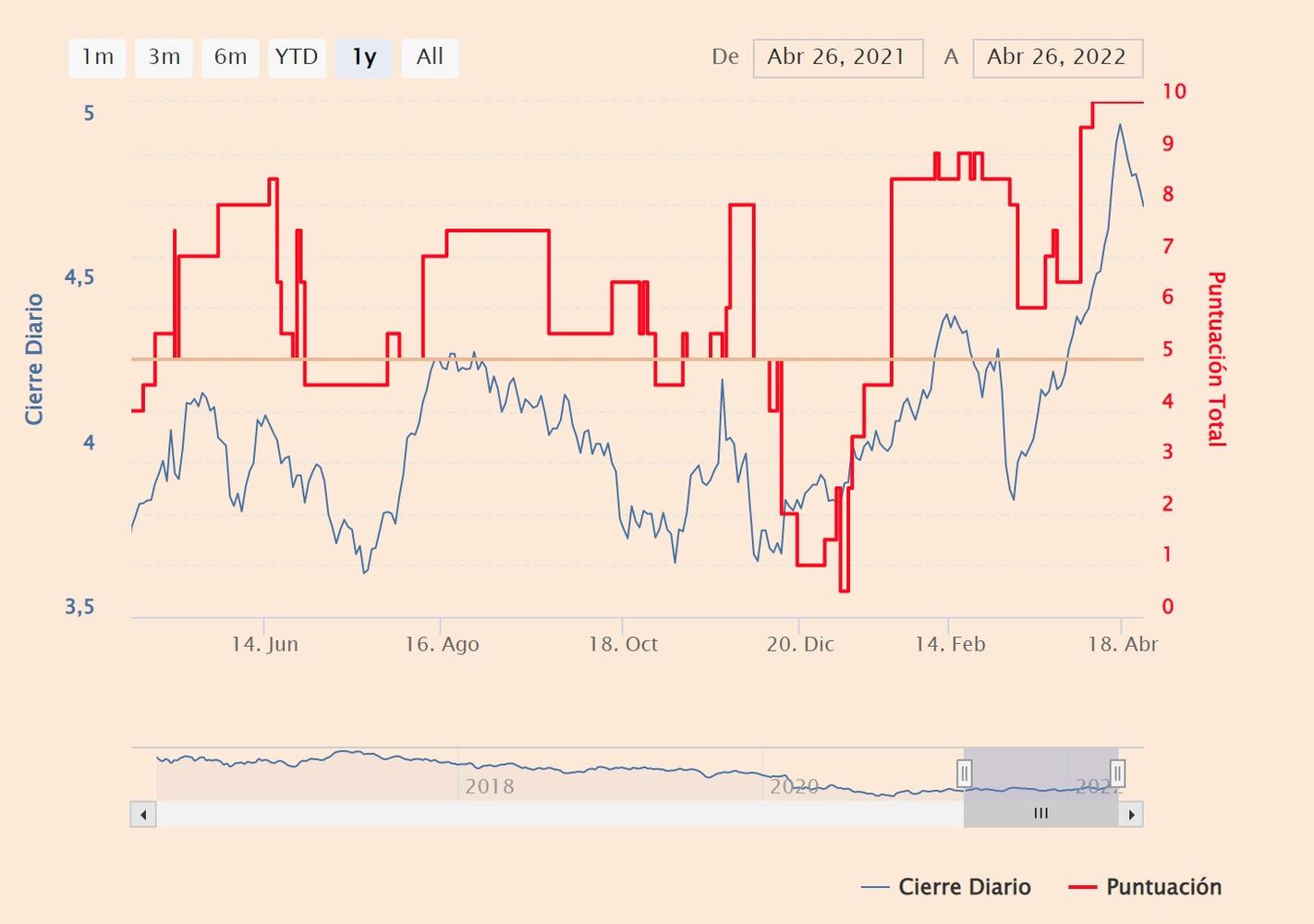Click the '20. Dic' axis label
This screenshot has width=1314, height=924.
tap(800, 644)
